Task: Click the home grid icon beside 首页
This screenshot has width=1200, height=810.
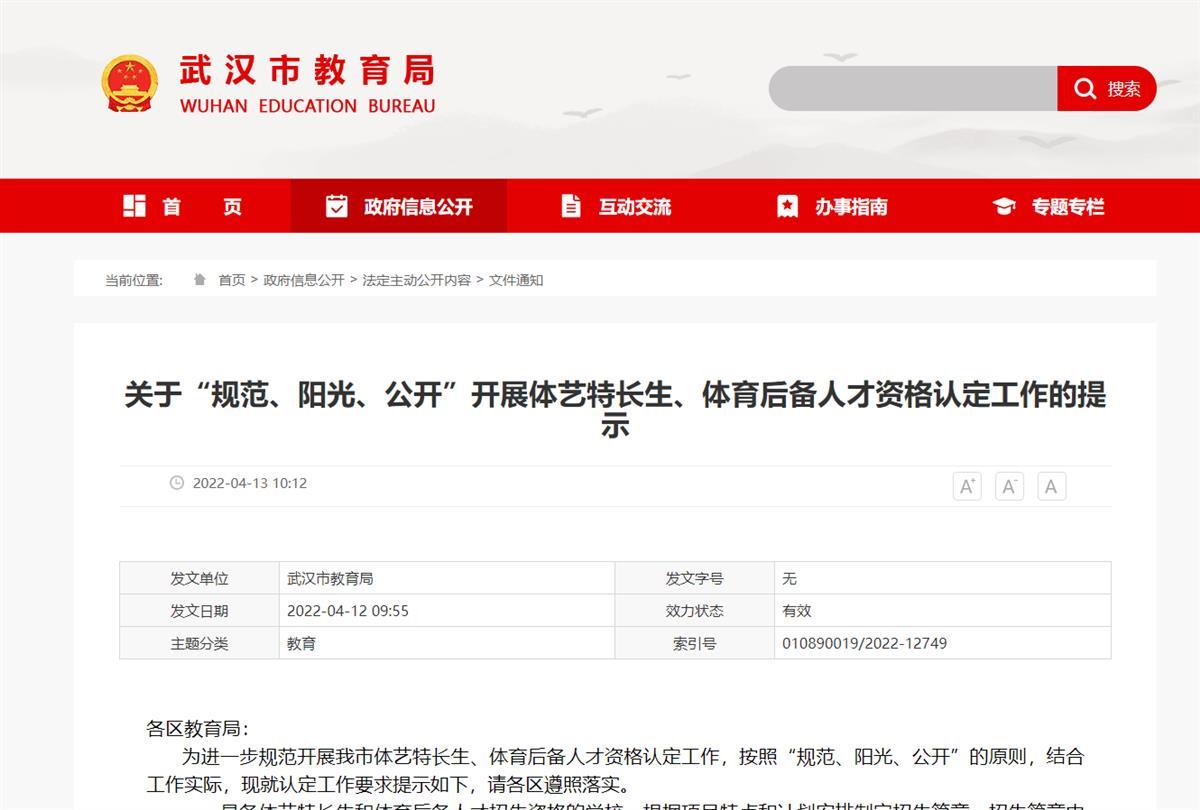Action: [x=134, y=206]
